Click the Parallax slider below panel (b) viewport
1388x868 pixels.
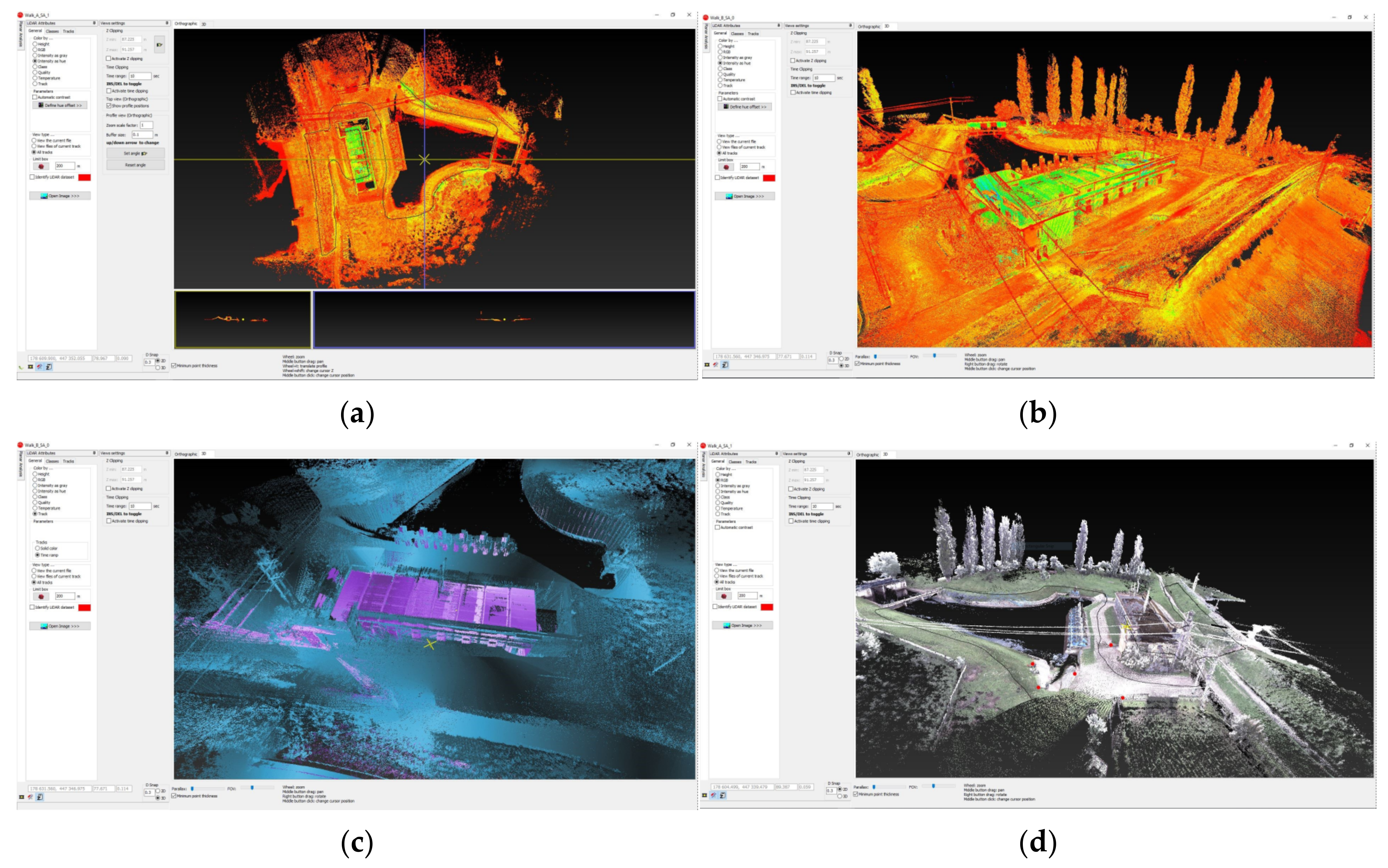click(x=876, y=356)
